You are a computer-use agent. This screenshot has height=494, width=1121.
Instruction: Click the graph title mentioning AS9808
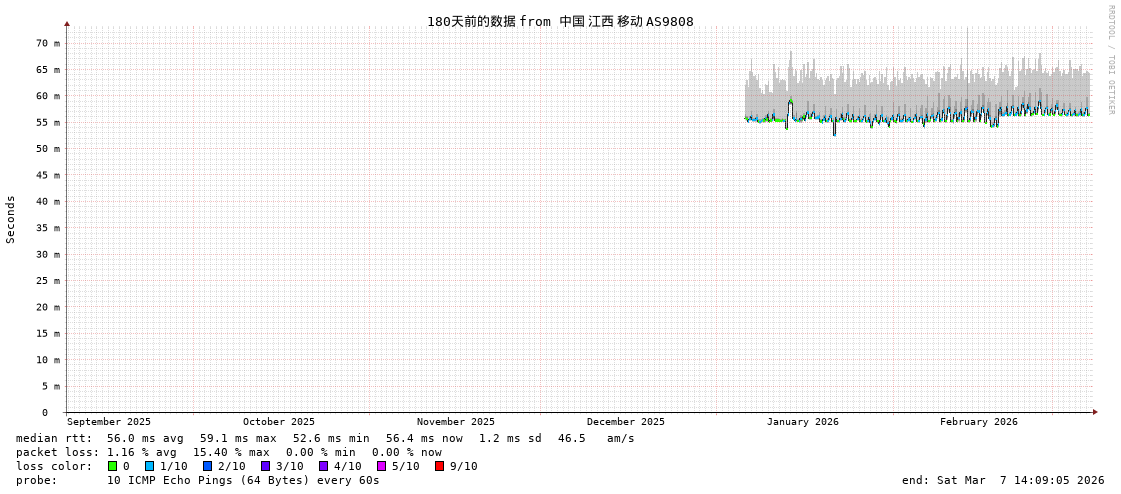click(x=560, y=21)
